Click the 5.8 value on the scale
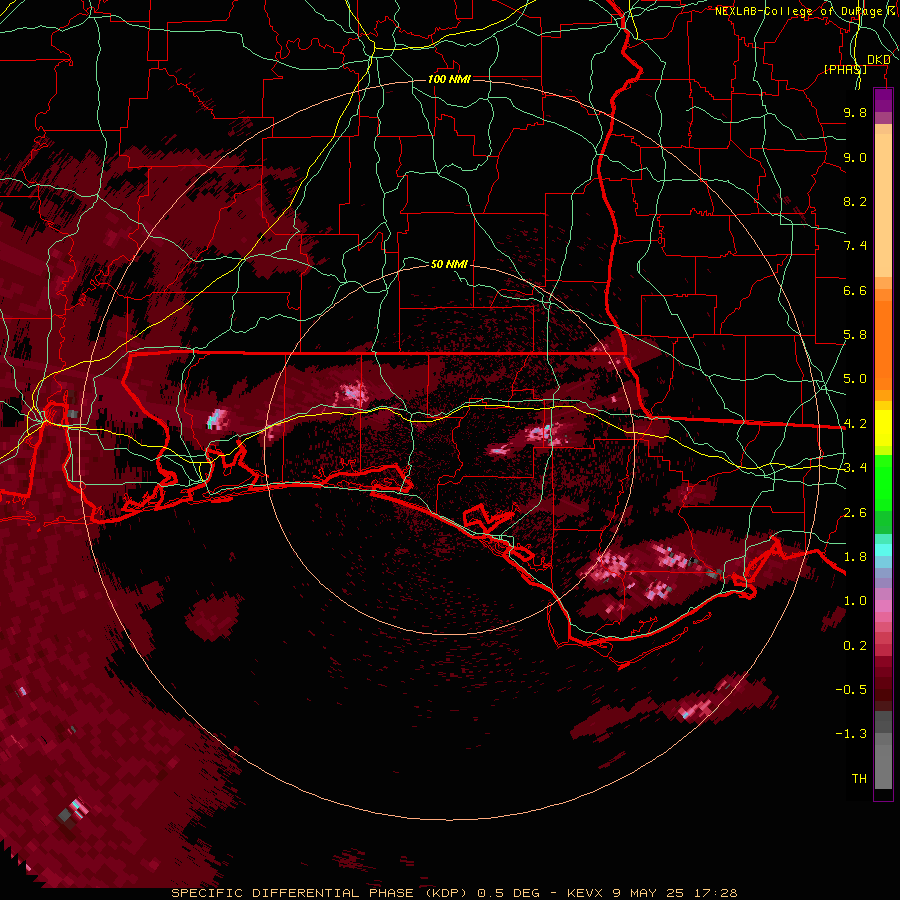This screenshot has width=900, height=900. point(855,335)
